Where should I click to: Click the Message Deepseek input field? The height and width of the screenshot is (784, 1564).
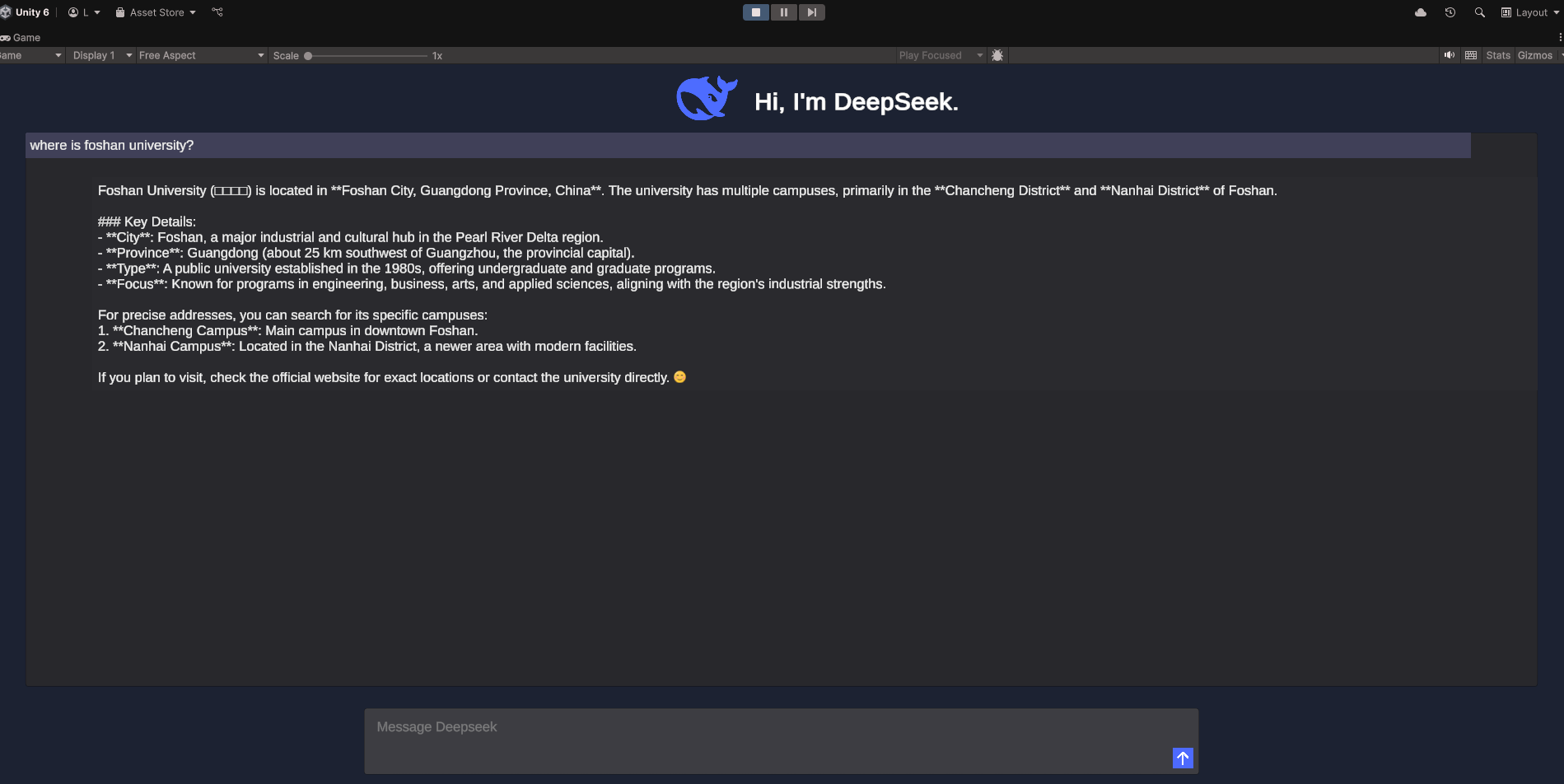[781, 740]
